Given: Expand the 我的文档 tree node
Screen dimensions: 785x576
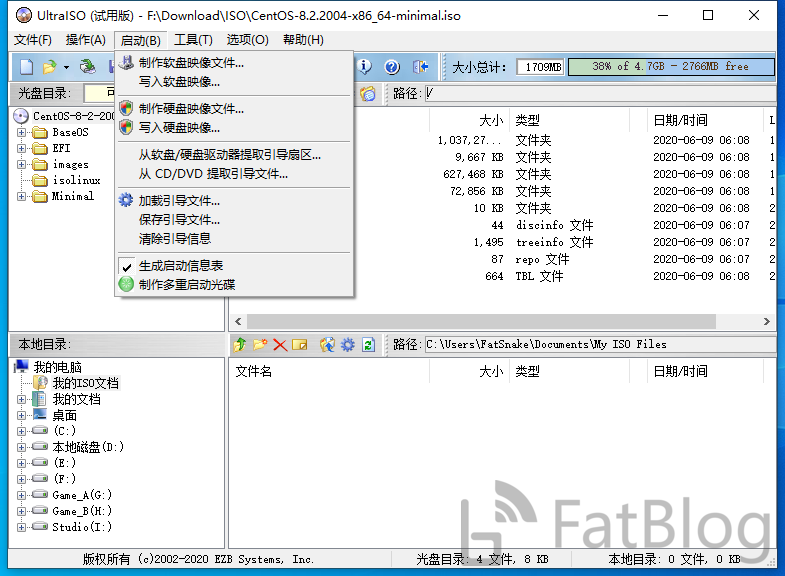Looking at the screenshot, I should point(21,399).
